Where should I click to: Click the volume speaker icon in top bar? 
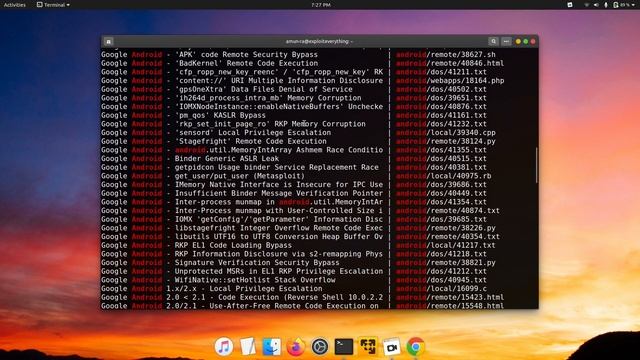(x=596, y=5)
